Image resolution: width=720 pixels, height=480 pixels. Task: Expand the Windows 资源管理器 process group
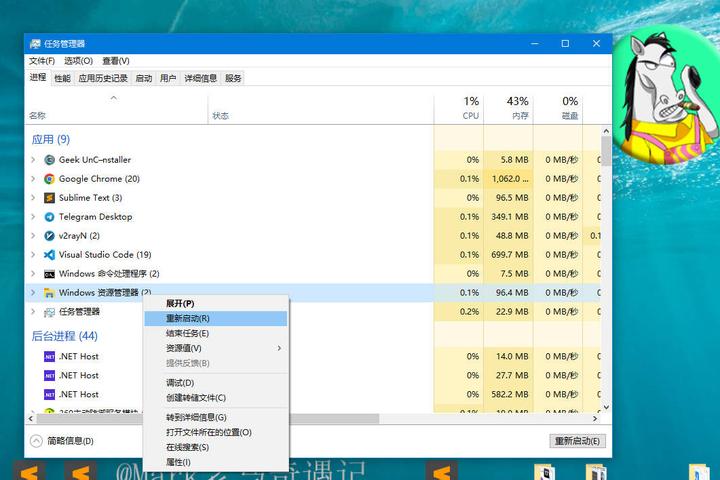tap(33, 293)
